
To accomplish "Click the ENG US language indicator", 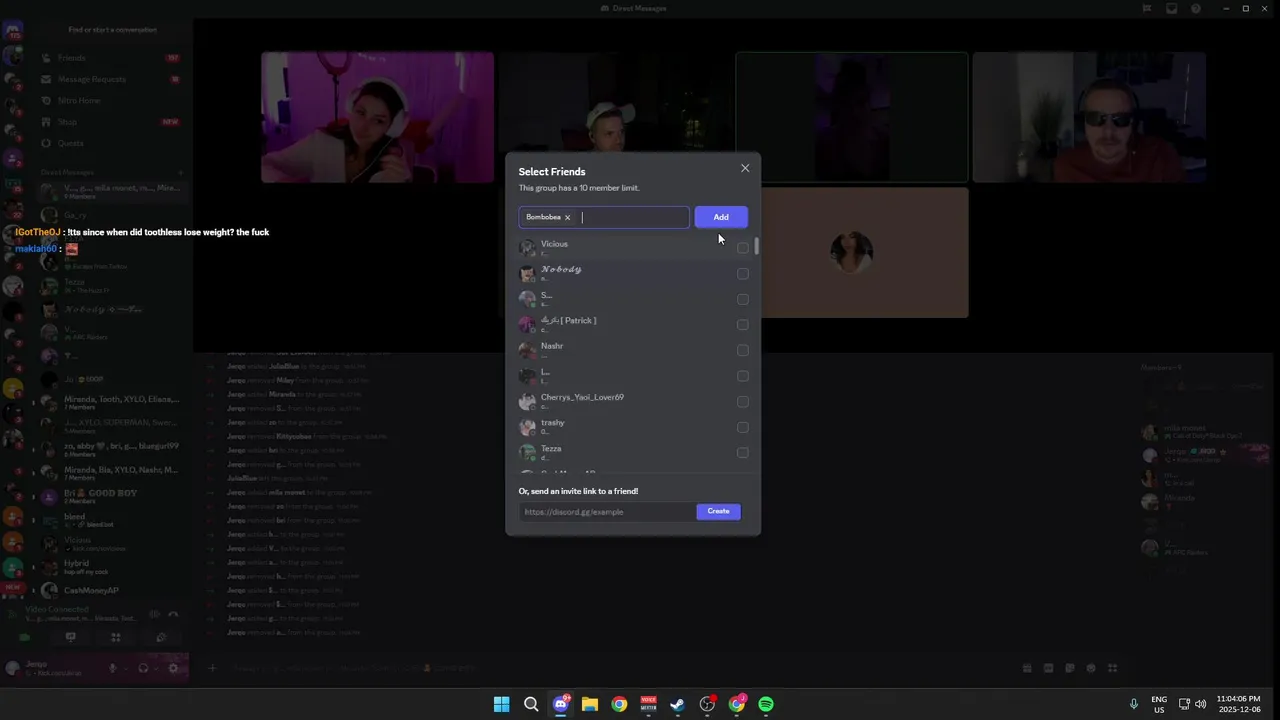I will (1159, 704).
